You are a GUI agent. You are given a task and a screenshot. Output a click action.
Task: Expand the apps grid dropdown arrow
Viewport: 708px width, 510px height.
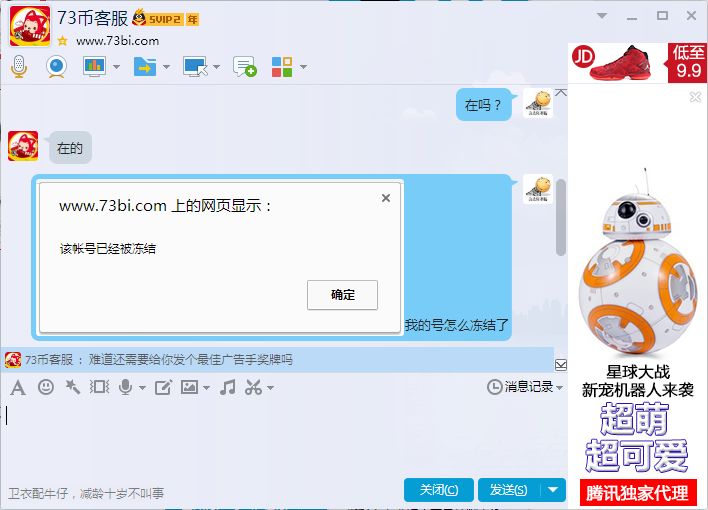[303, 67]
